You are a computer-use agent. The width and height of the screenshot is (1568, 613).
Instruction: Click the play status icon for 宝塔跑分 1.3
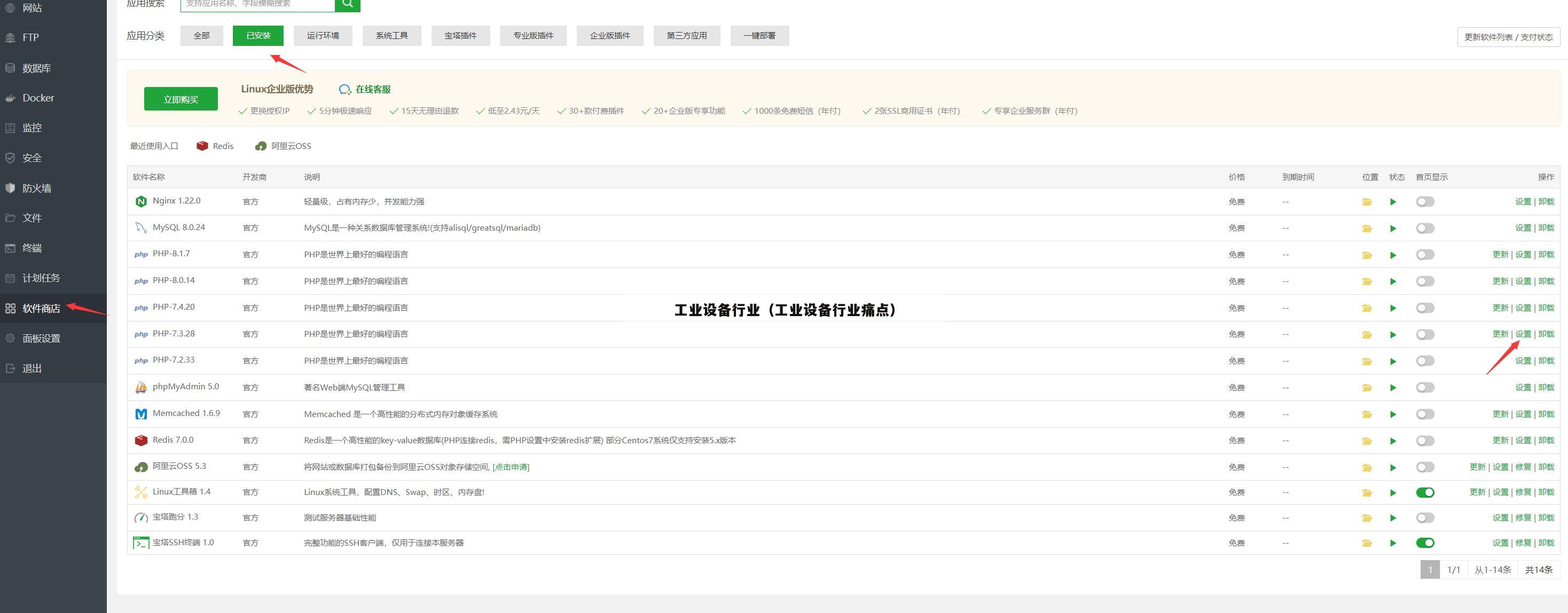(x=1393, y=518)
